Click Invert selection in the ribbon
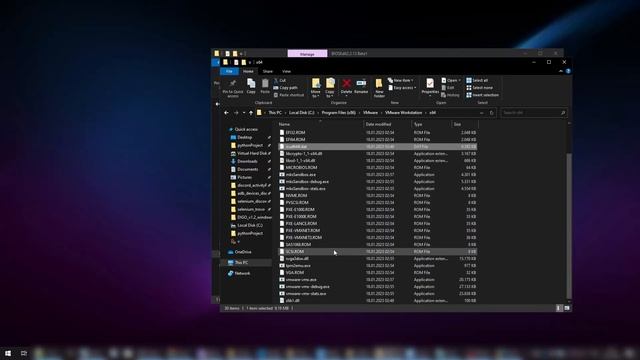This screenshot has width=640, height=360. (x=482, y=95)
